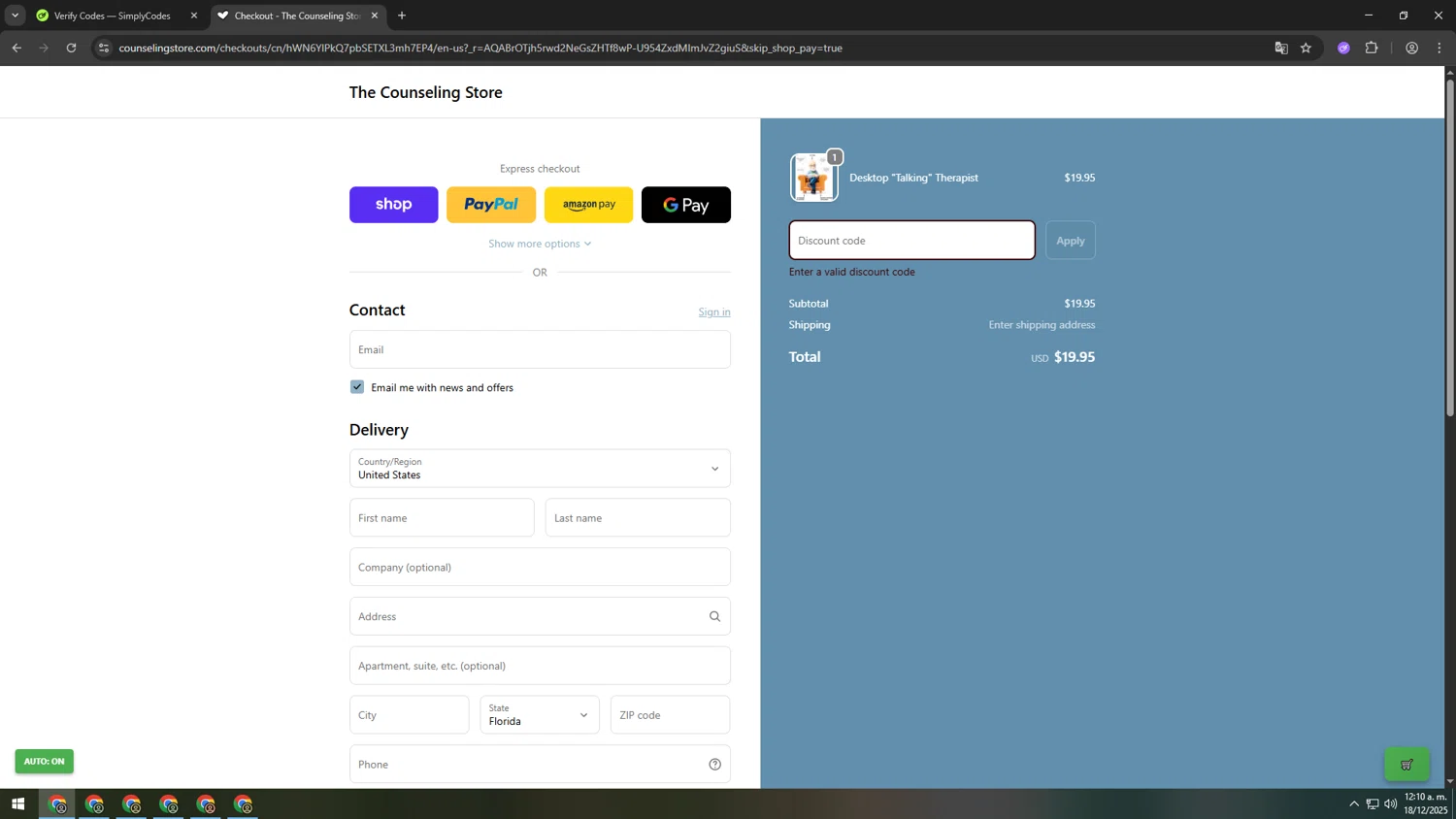This screenshot has height=819, width=1456.
Task: Open the State dropdown showing Florida
Action: pyautogui.click(x=540, y=715)
